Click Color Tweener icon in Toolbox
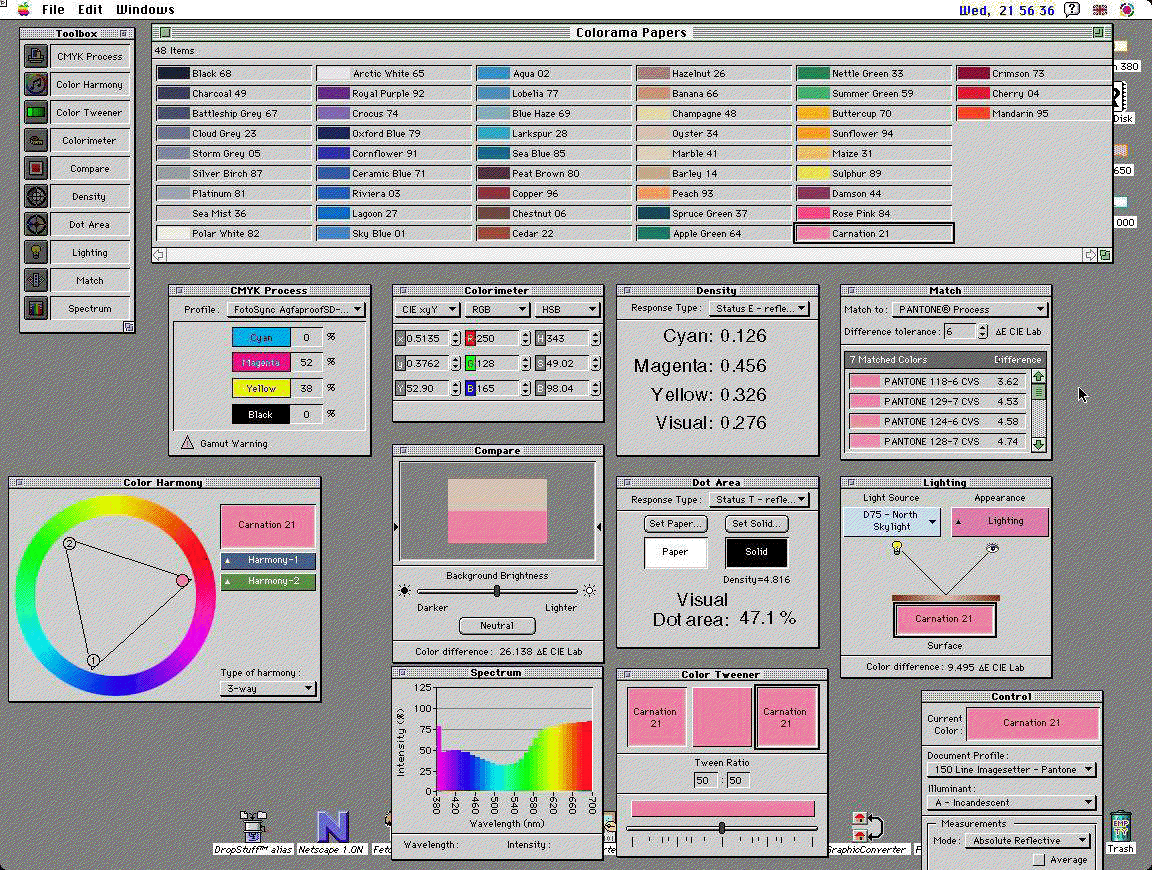This screenshot has width=1152, height=870. [x=35, y=112]
